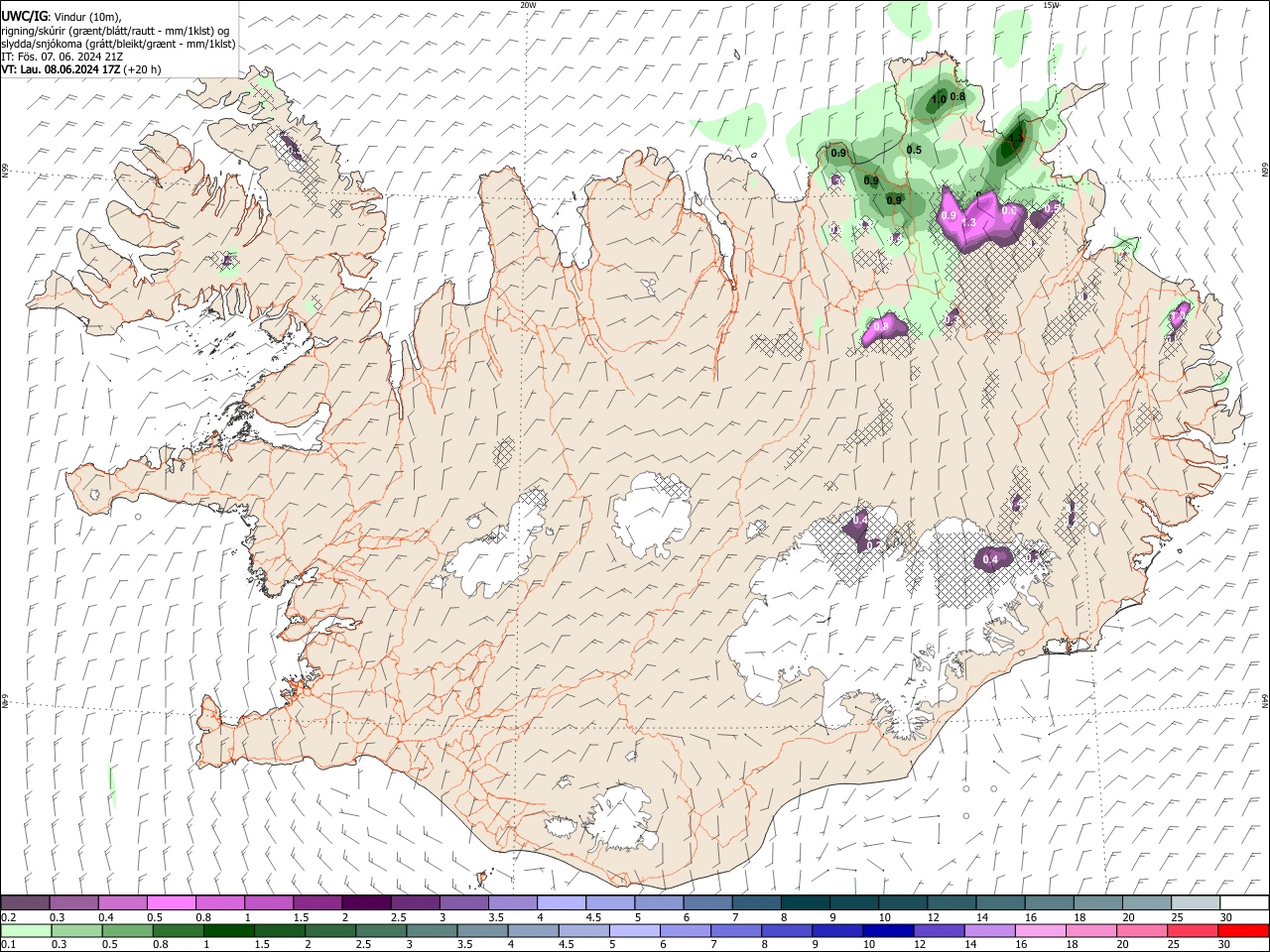This screenshot has height=952, width=1270.
Task: Select the pale green 0.1–0.3 rain legend swatch
Action: click(26, 931)
